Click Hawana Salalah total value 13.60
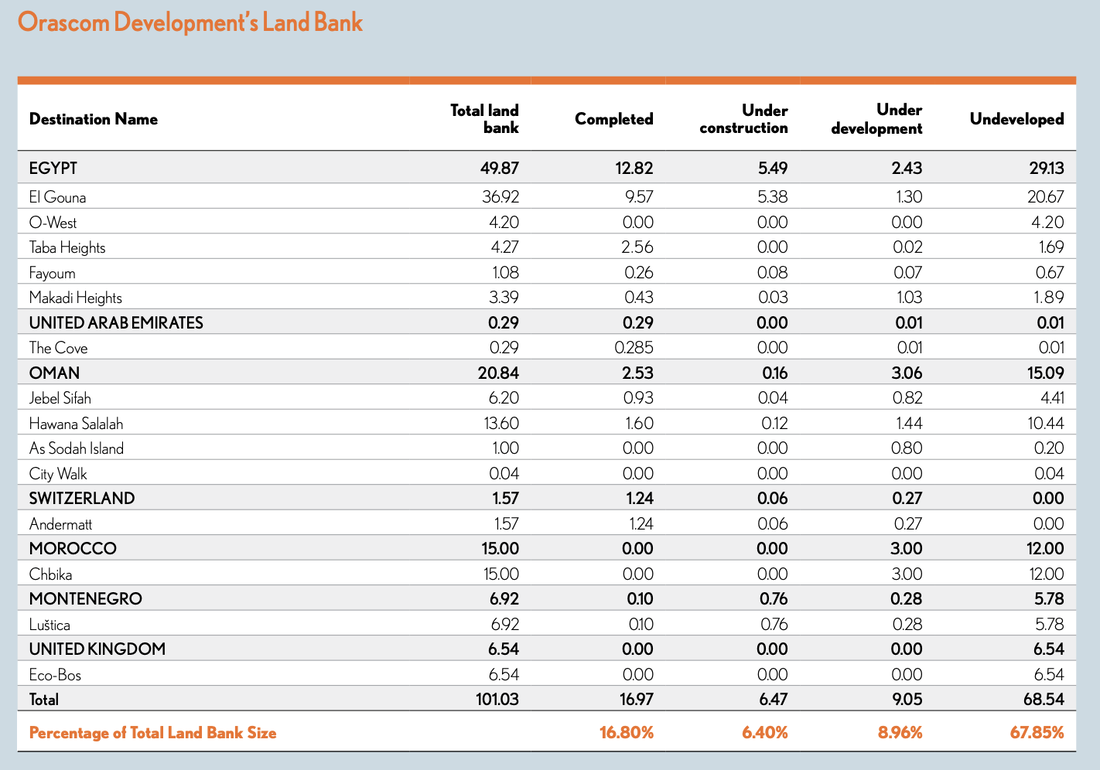 tap(502, 424)
